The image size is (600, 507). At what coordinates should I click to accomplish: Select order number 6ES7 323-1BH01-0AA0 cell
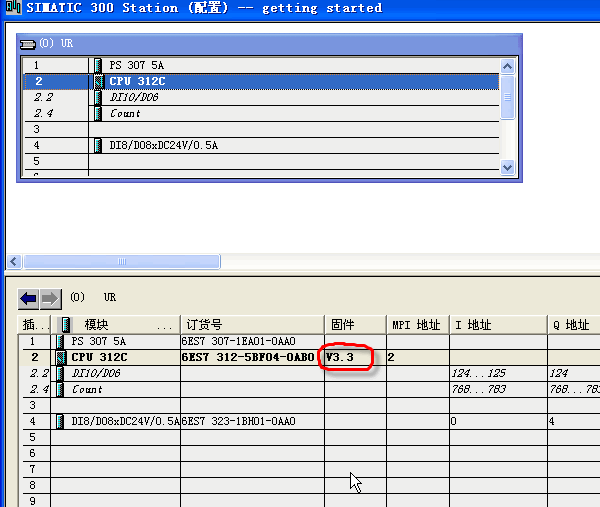pyautogui.click(x=251, y=421)
